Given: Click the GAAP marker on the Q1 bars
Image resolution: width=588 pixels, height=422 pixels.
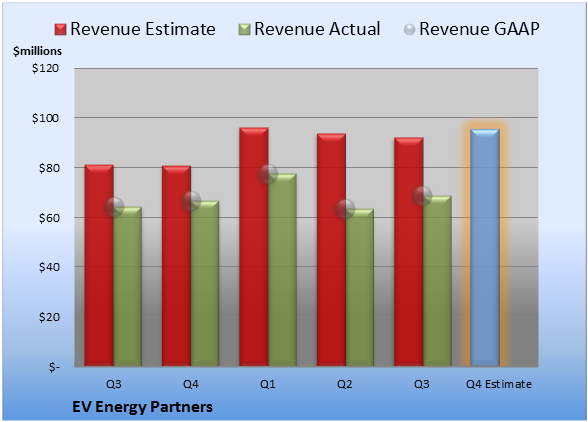Looking at the screenshot, I should click(x=268, y=174).
